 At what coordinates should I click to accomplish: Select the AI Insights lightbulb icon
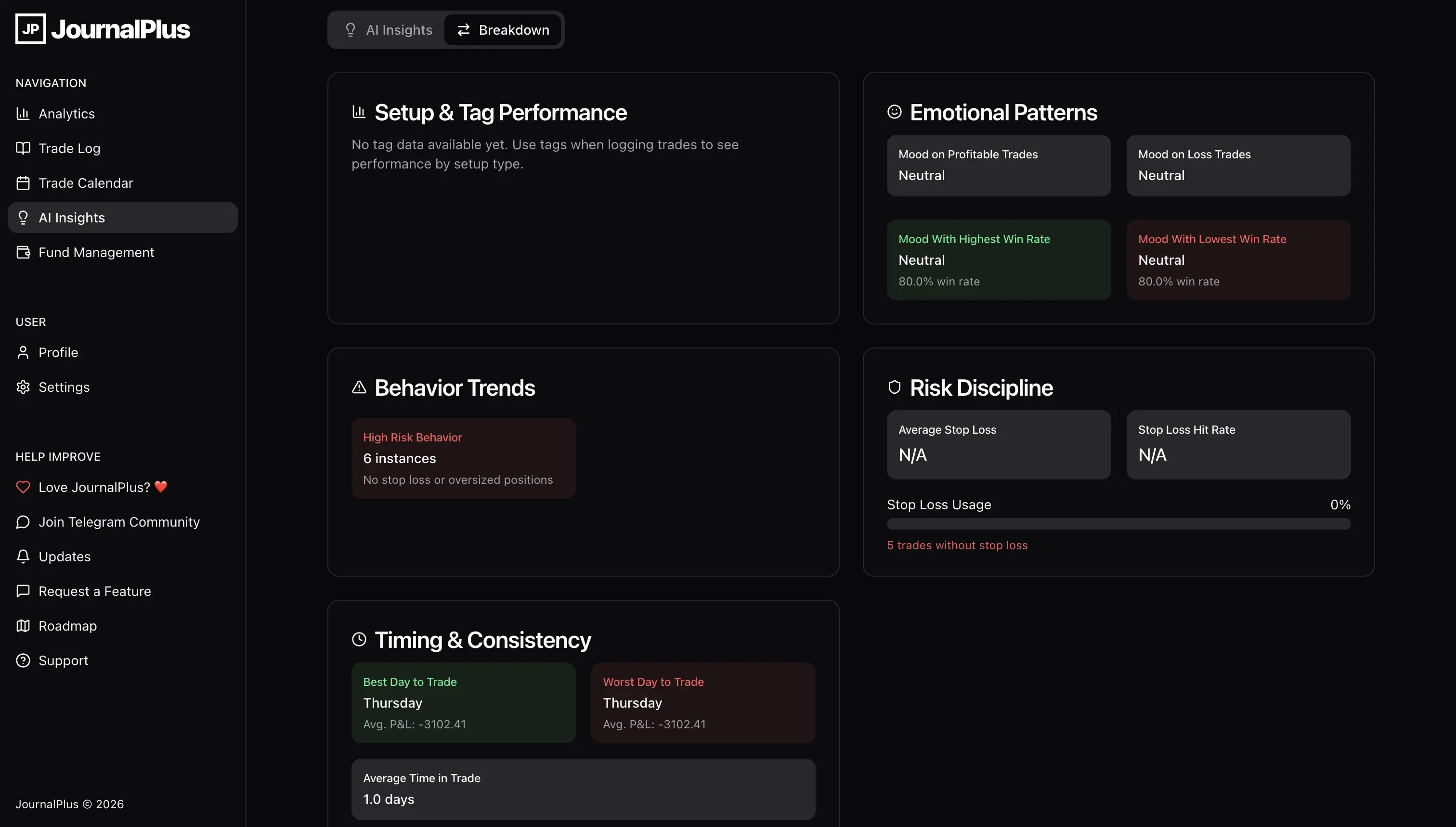coord(23,218)
